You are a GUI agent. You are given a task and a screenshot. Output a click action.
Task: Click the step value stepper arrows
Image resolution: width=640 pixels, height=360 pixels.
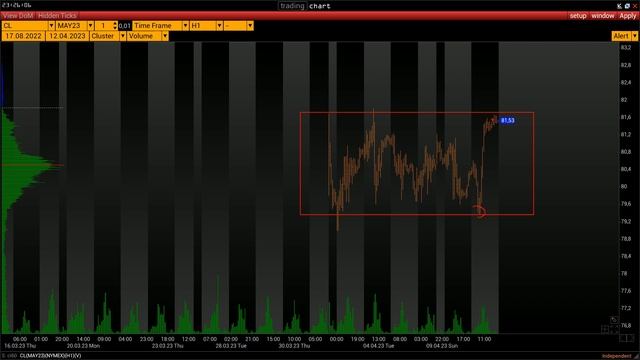(x=115, y=25)
